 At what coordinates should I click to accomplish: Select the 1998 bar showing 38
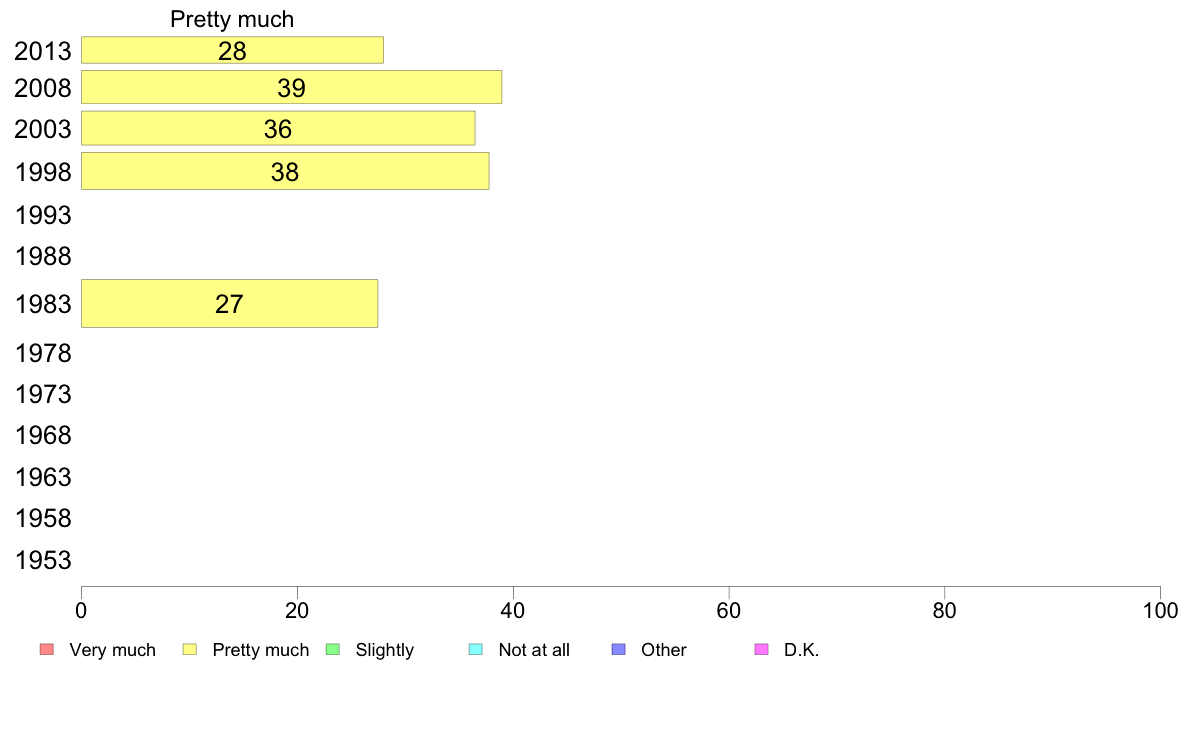point(285,171)
